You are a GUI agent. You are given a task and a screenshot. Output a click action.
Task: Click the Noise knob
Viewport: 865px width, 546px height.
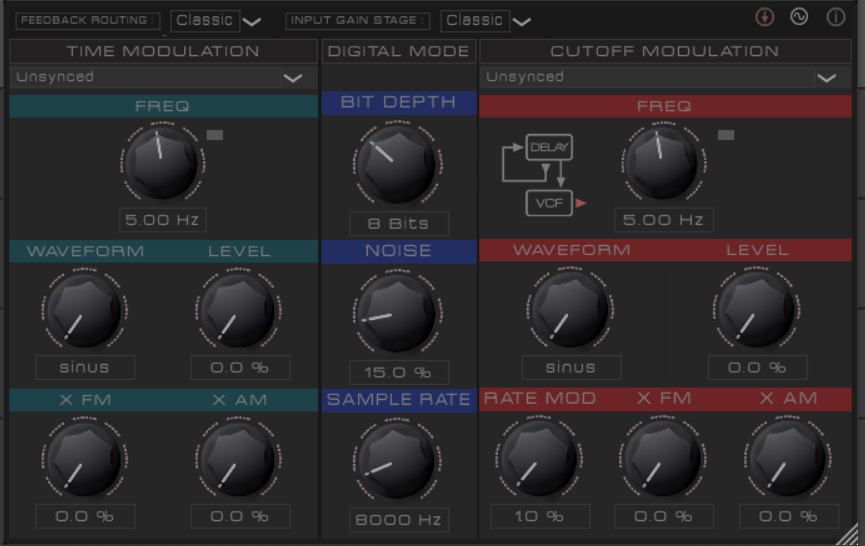click(398, 313)
